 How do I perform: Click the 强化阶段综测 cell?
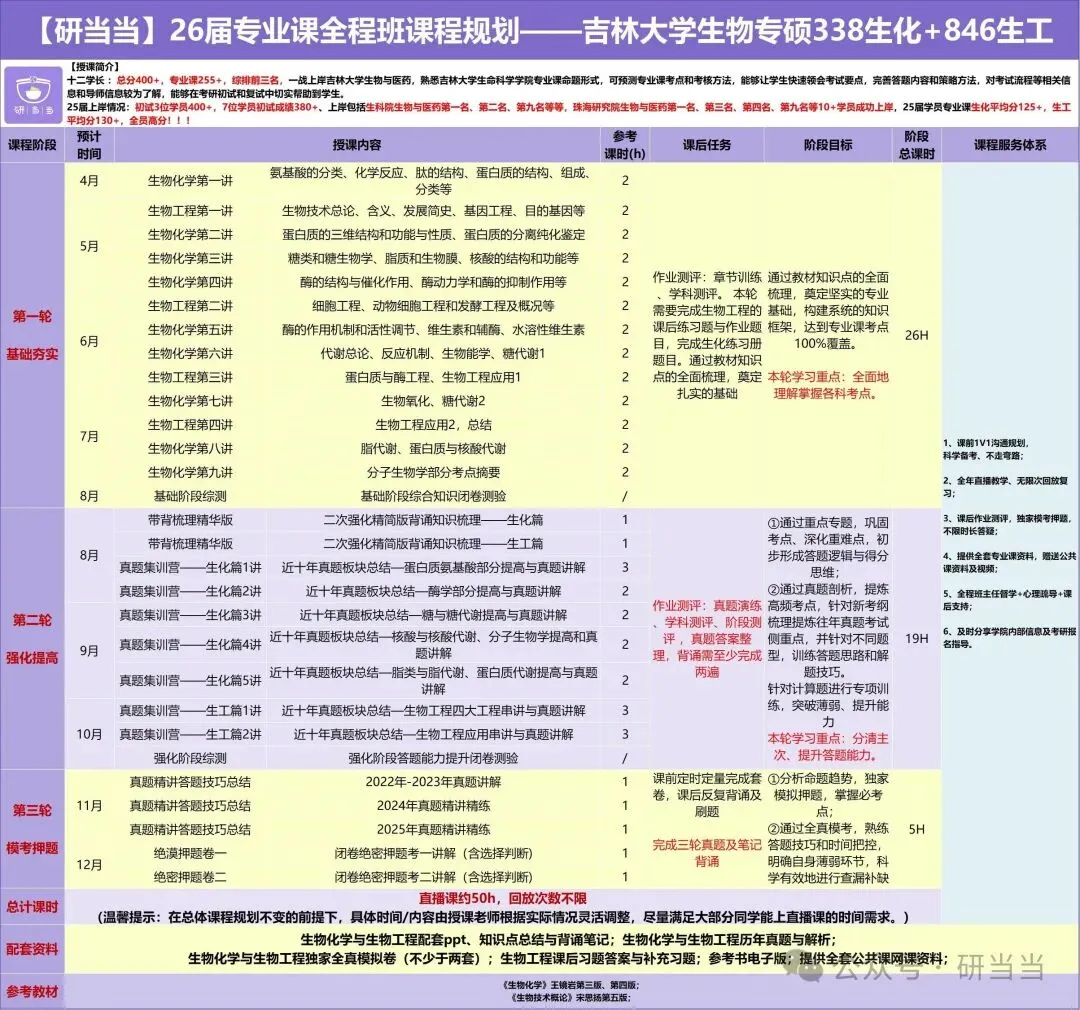pos(190,758)
